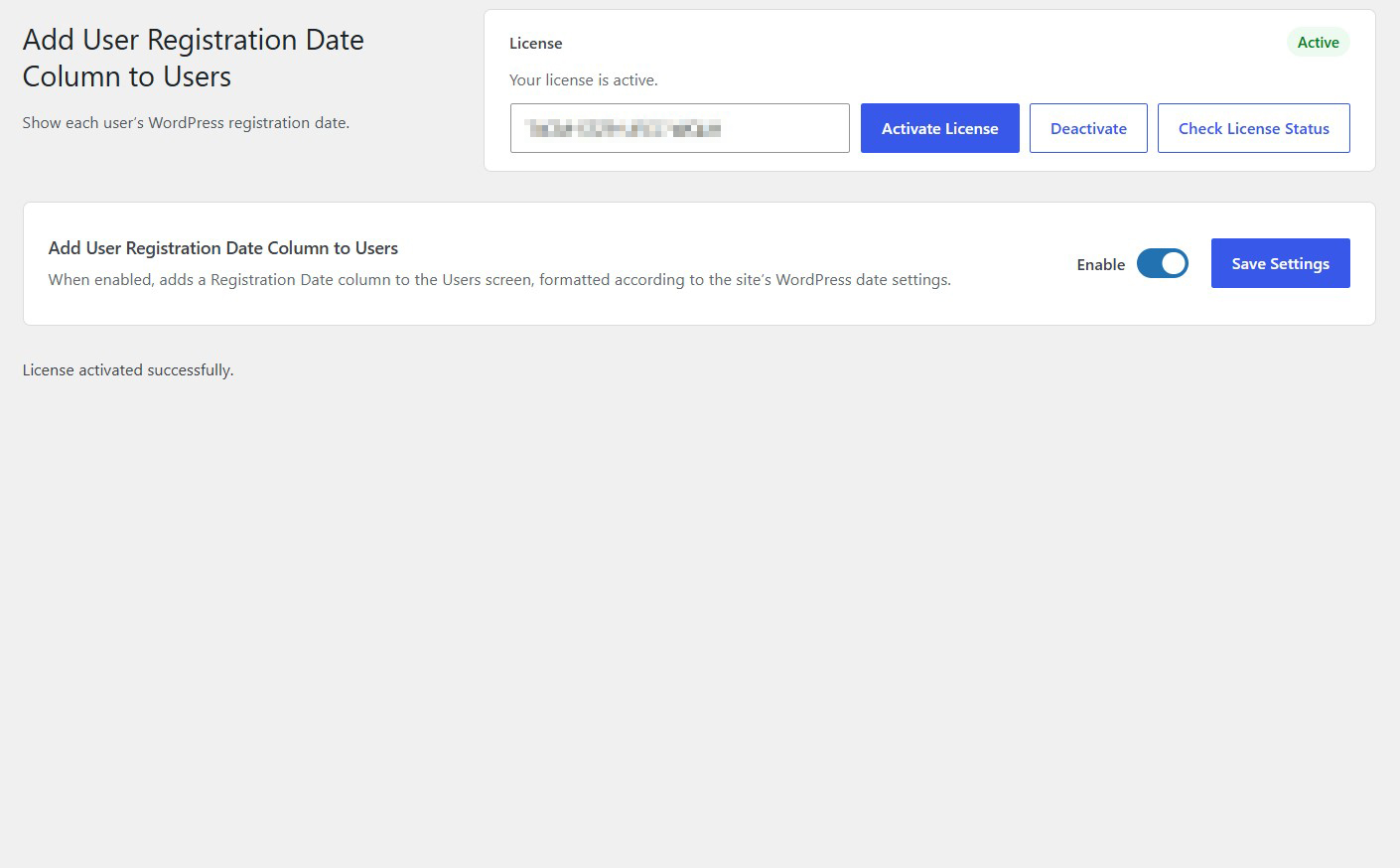Click the Enable label
Image resolution: width=1400 pixels, height=868 pixels.
tap(1101, 264)
